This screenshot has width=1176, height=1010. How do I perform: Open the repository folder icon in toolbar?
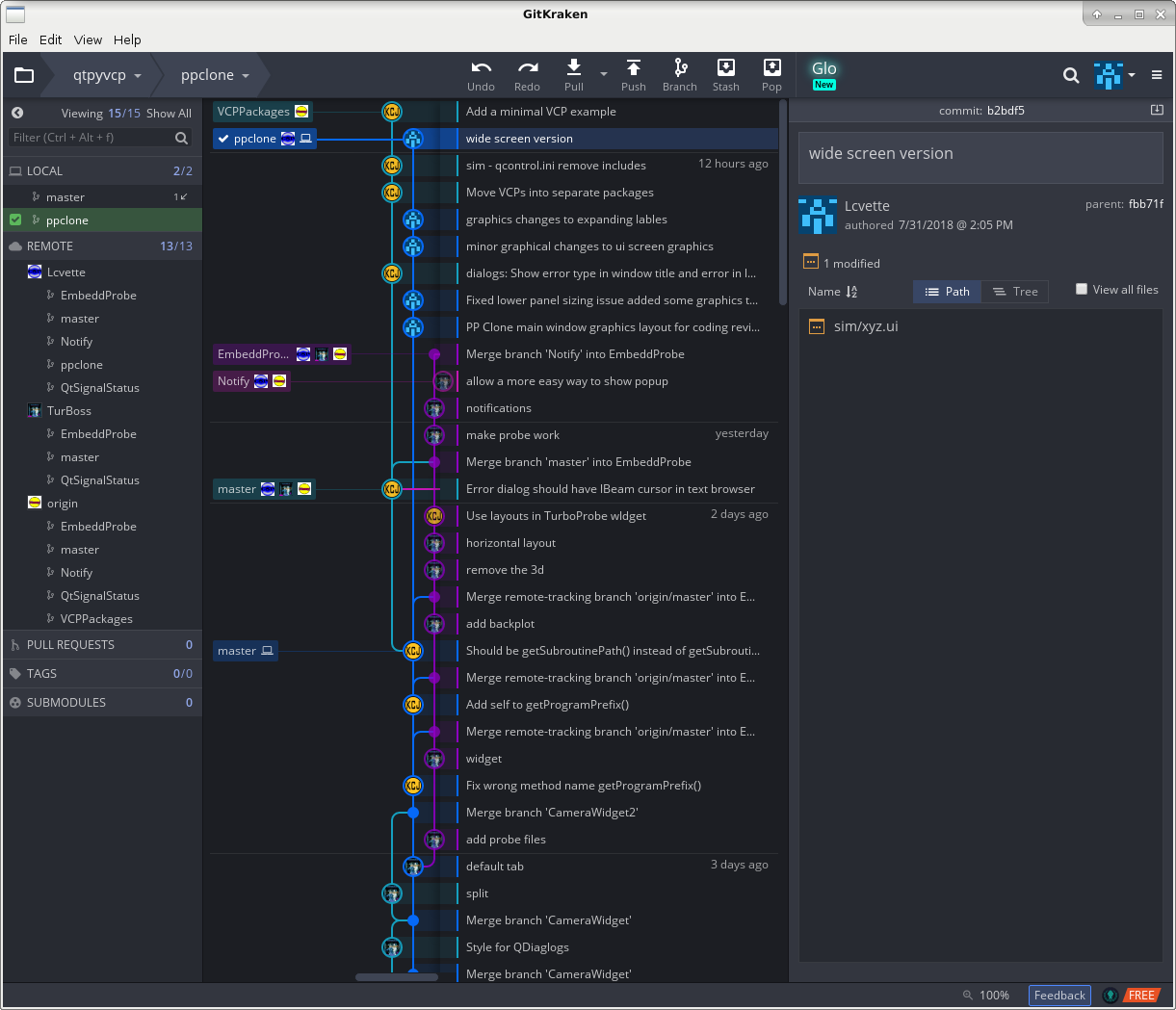[x=24, y=75]
